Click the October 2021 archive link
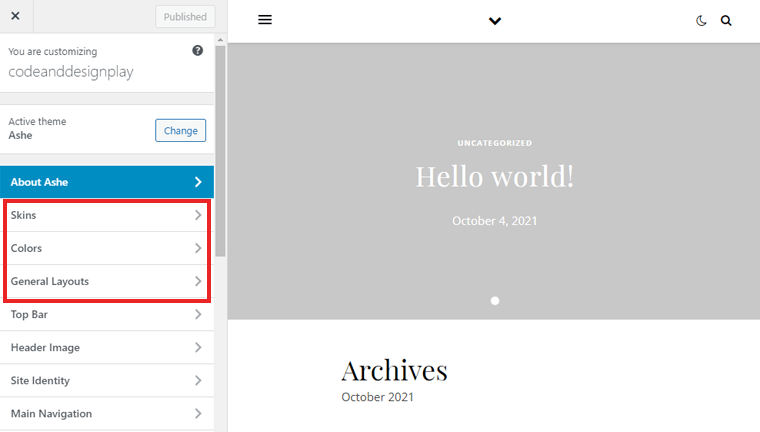The image size is (760, 432). tap(377, 397)
